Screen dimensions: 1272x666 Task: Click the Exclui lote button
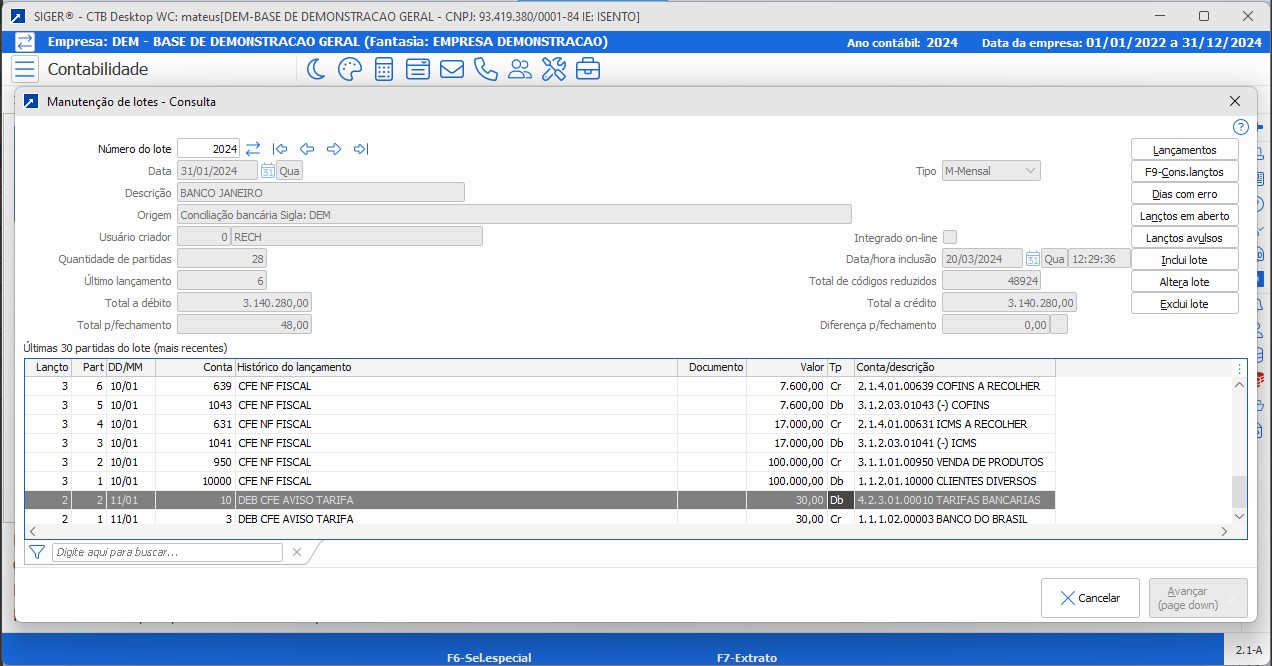point(1185,304)
